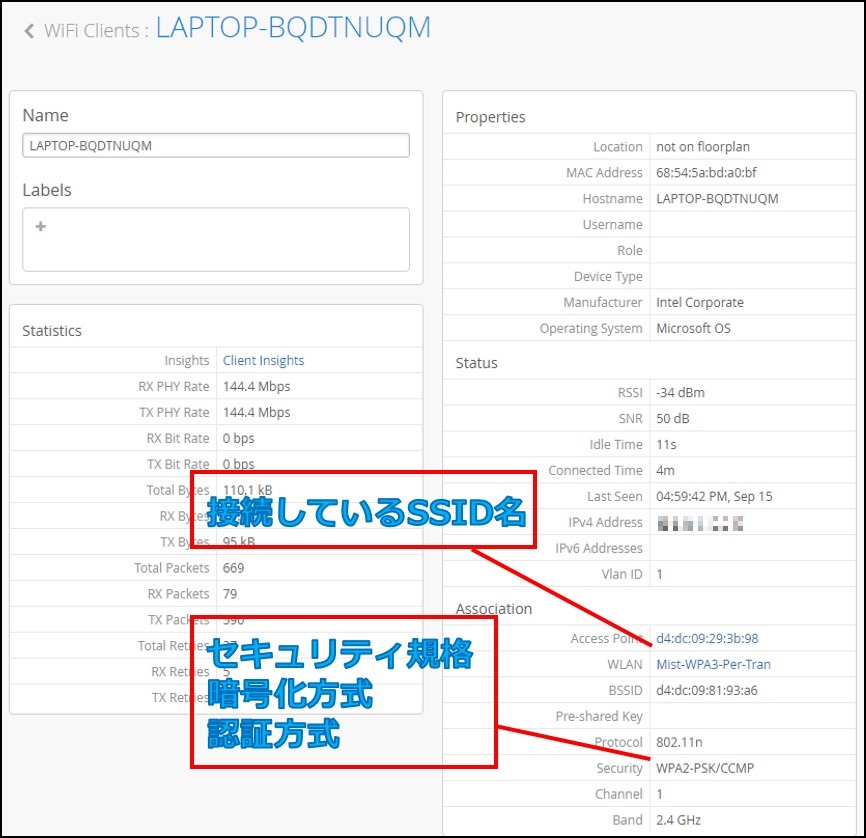Go back using the arrow beside WiFi Clients
The width and height of the screenshot is (866, 838).
tap(29, 31)
